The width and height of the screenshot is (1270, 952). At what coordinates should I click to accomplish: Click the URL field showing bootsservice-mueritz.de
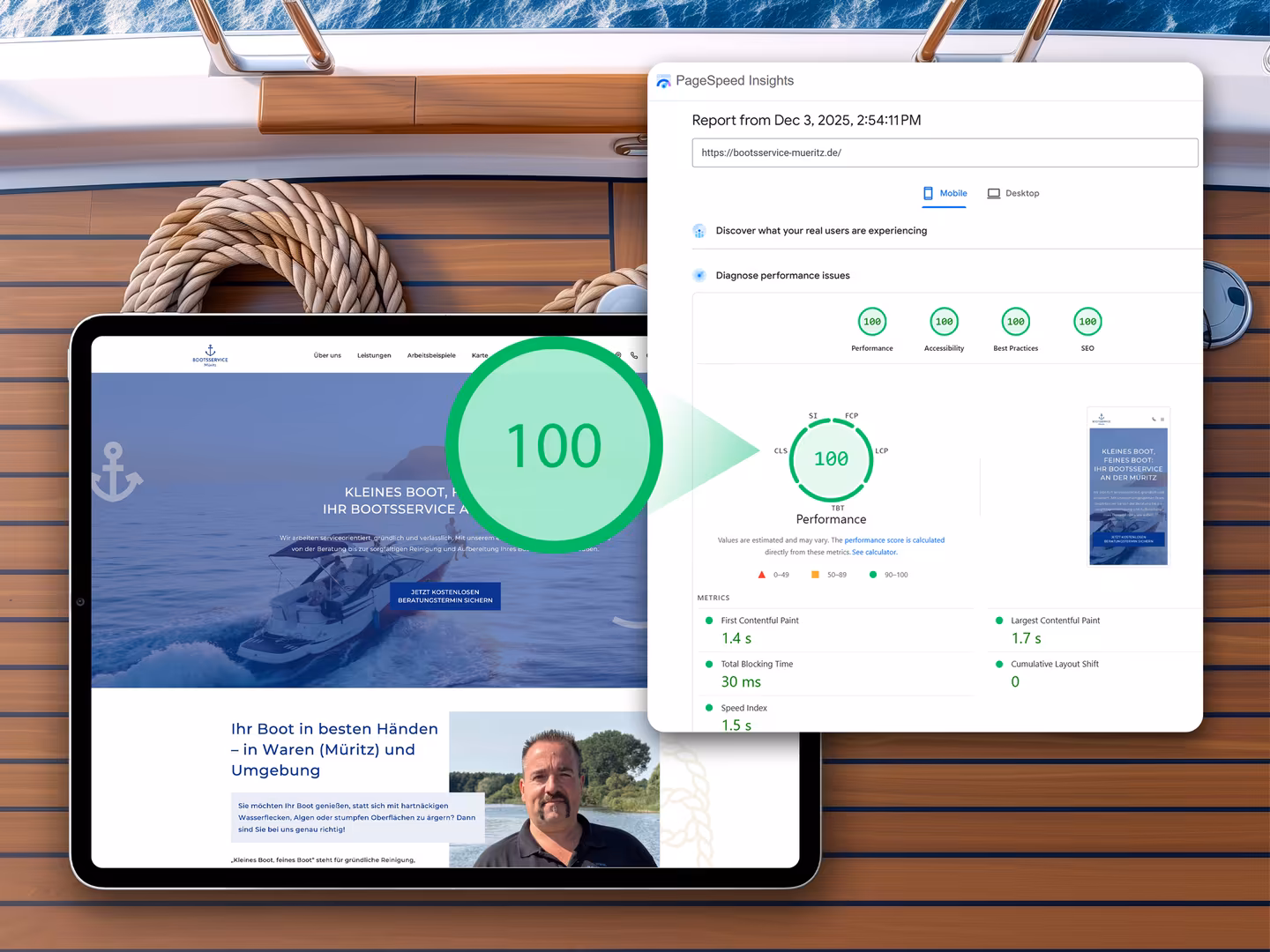[x=945, y=152]
